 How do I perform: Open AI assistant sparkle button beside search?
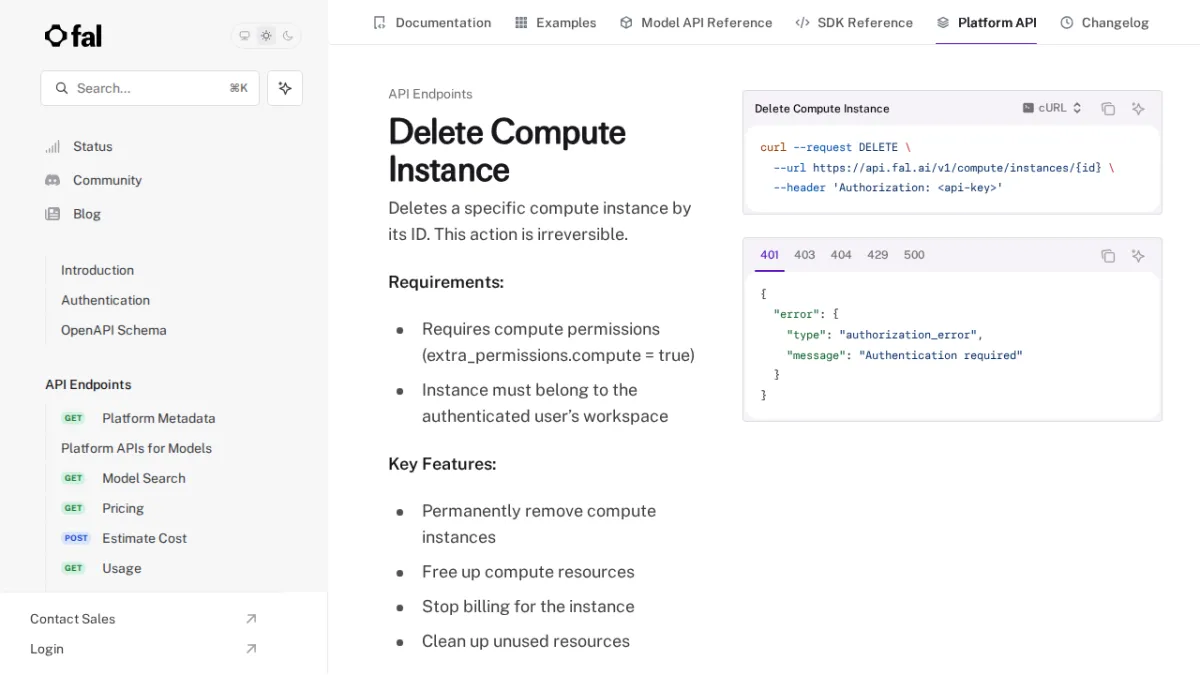(285, 88)
